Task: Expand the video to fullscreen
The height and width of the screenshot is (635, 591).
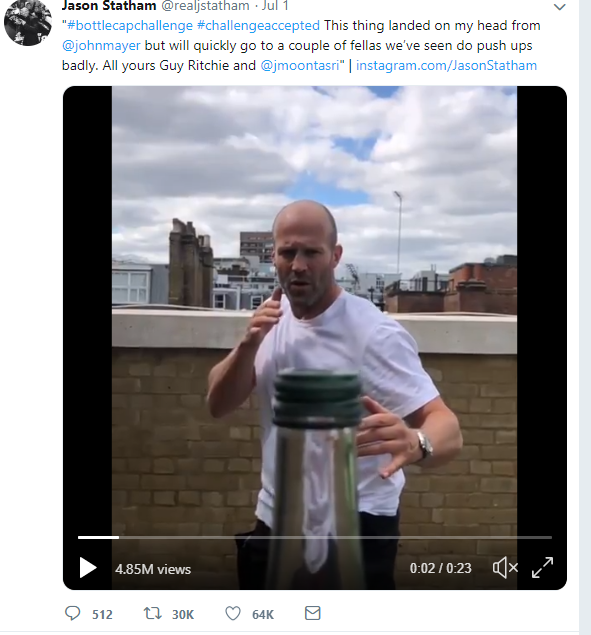Action: [542, 567]
